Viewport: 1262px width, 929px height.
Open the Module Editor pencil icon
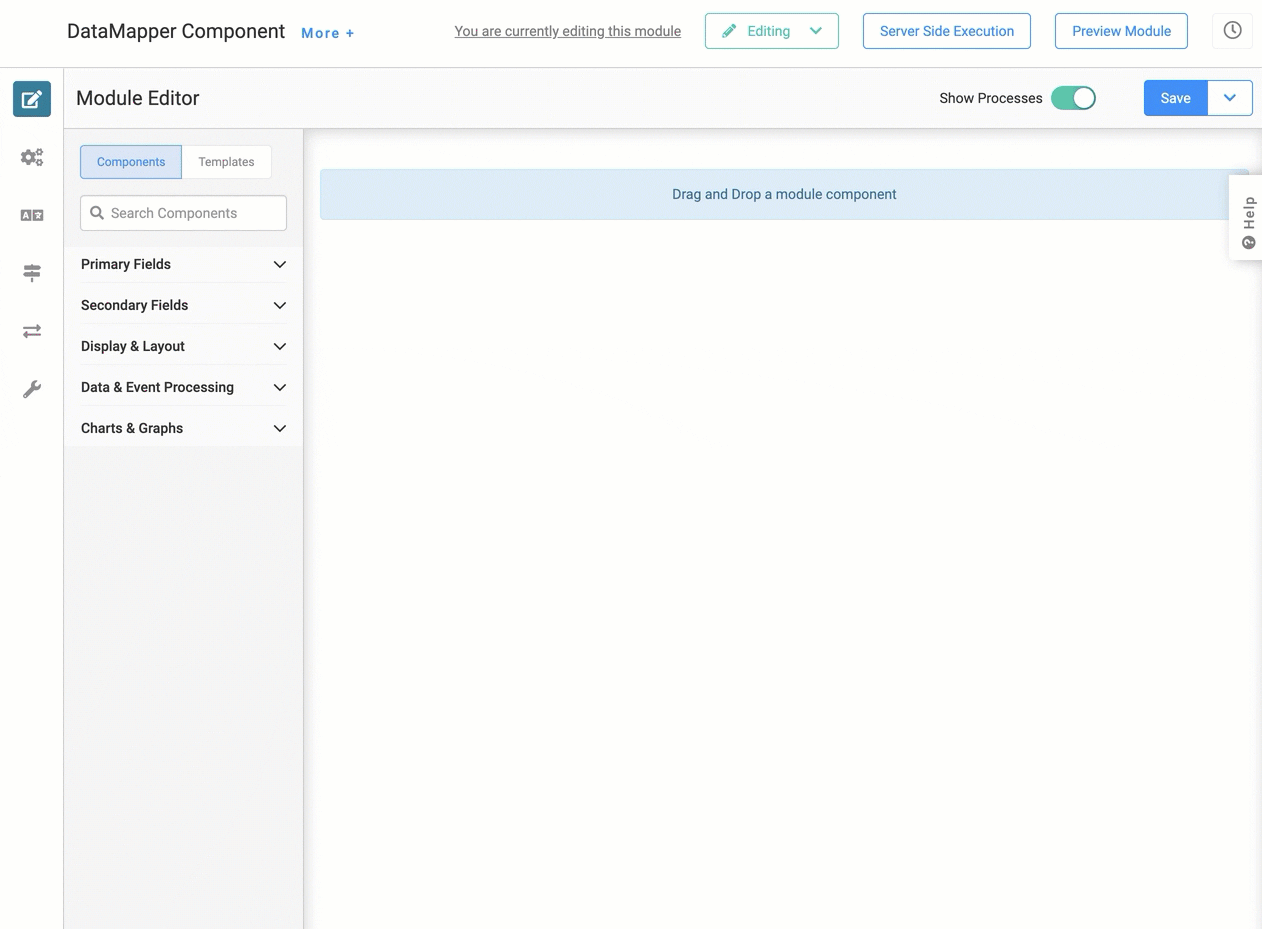click(32, 99)
